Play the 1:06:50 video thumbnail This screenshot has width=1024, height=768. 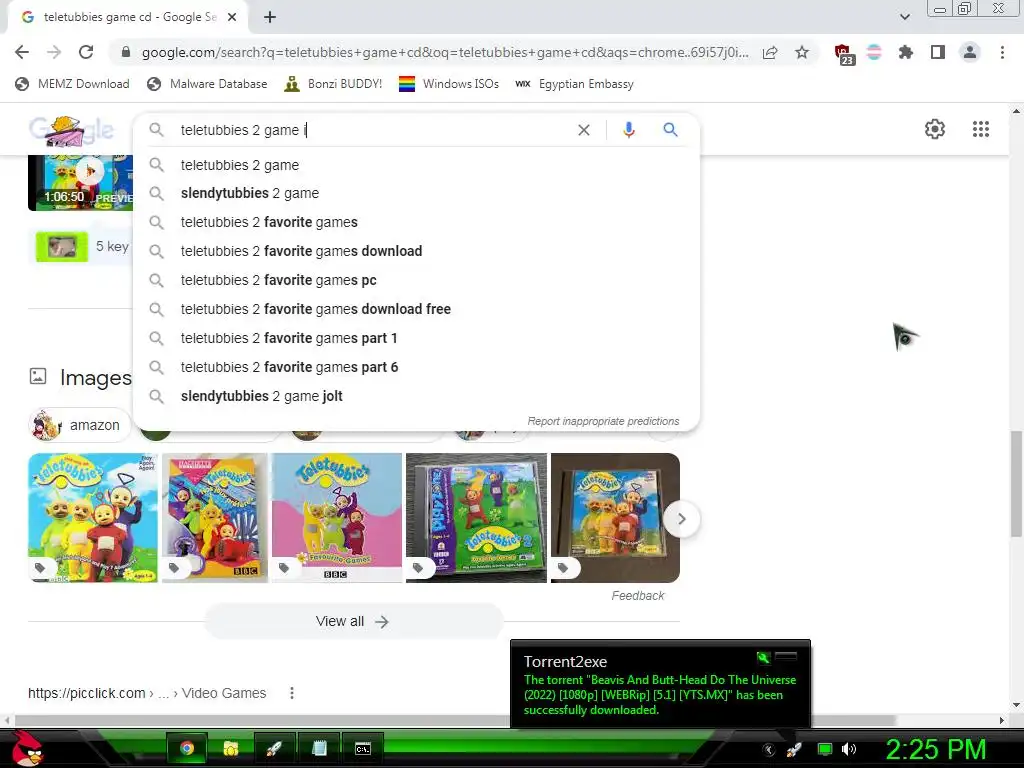click(80, 183)
